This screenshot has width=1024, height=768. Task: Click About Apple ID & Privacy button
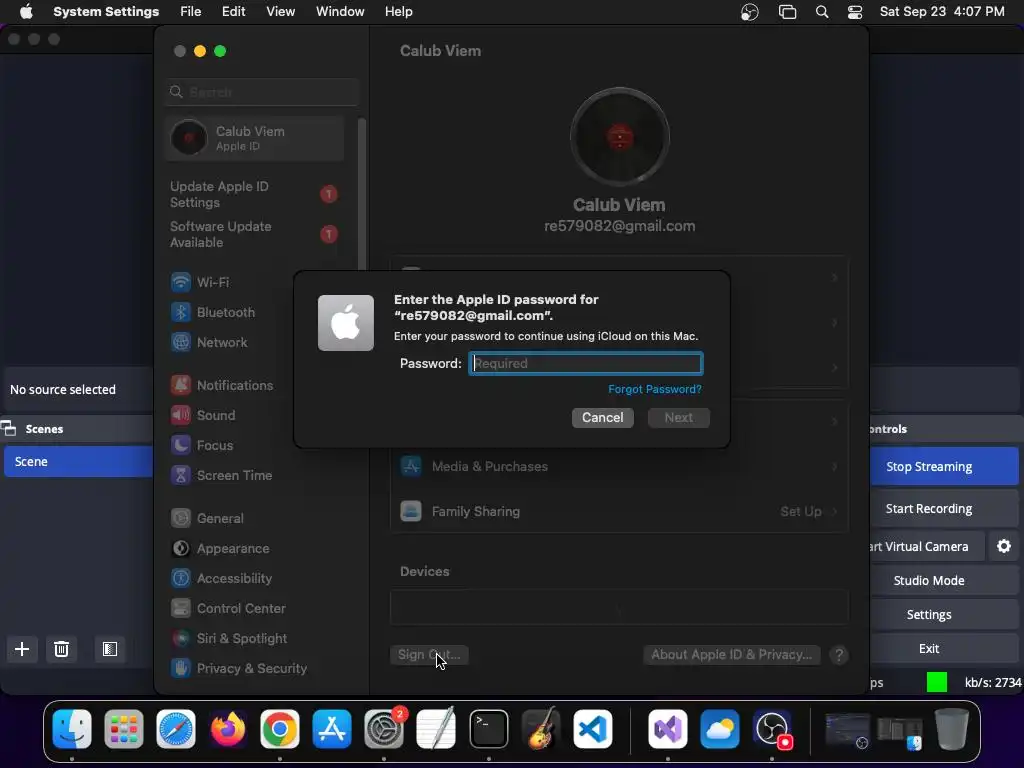(731, 654)
